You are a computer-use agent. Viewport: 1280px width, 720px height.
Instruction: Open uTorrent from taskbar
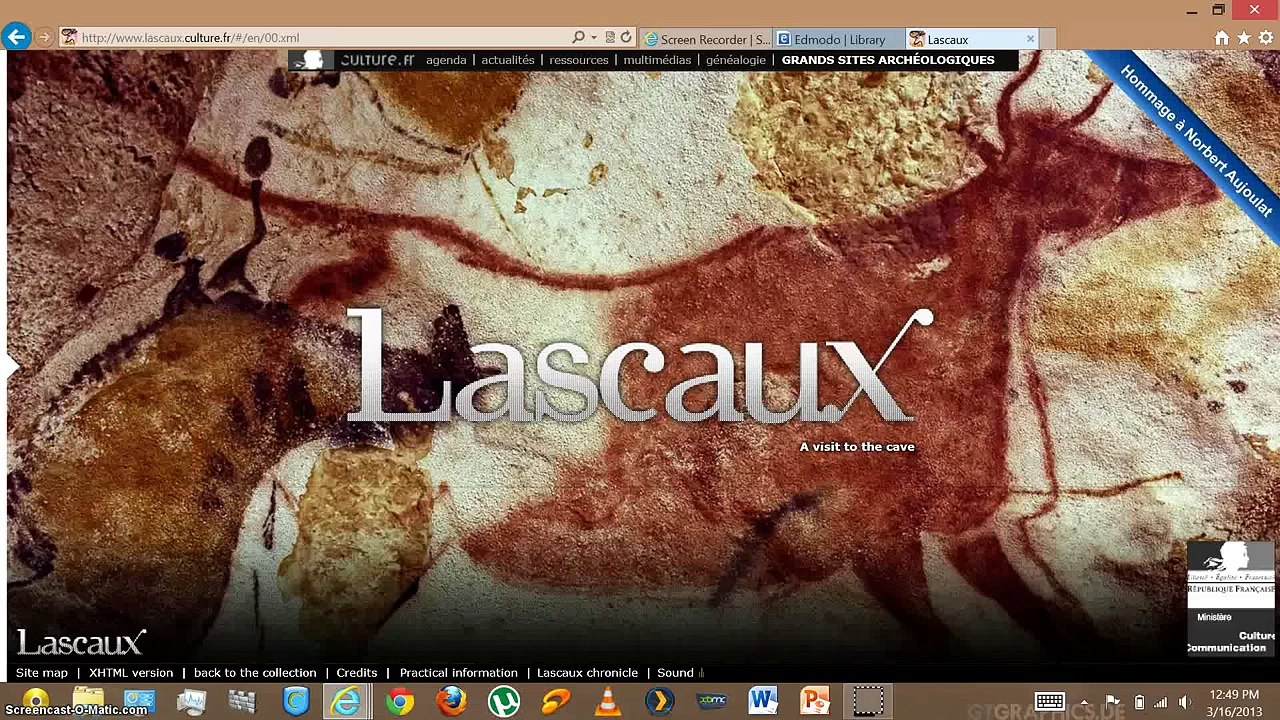(x=504, y=702)
